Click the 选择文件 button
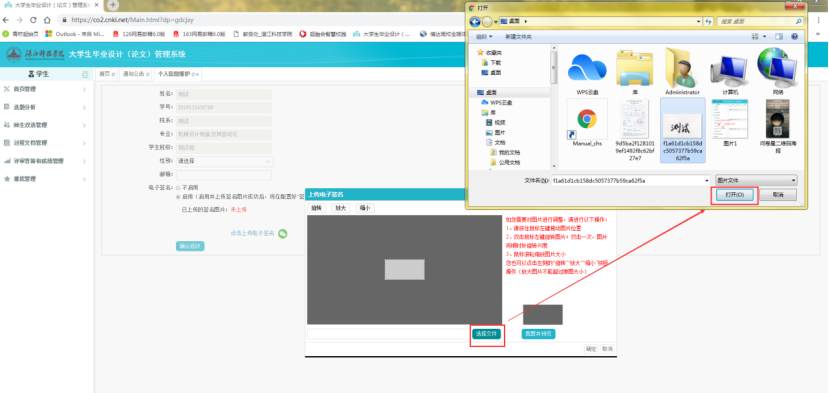Image resolution: width=829 pixels, height=393 pixels. pyautogui.click(x=486, y=334)
